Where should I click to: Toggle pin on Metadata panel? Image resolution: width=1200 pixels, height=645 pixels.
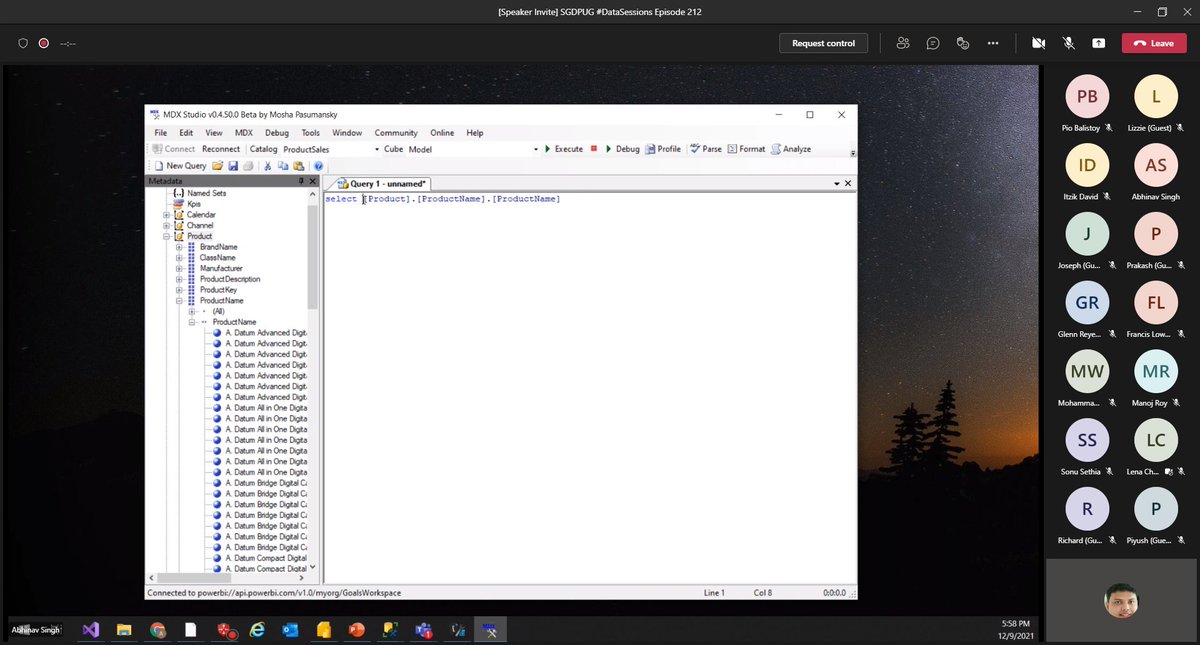coord(301,181)
